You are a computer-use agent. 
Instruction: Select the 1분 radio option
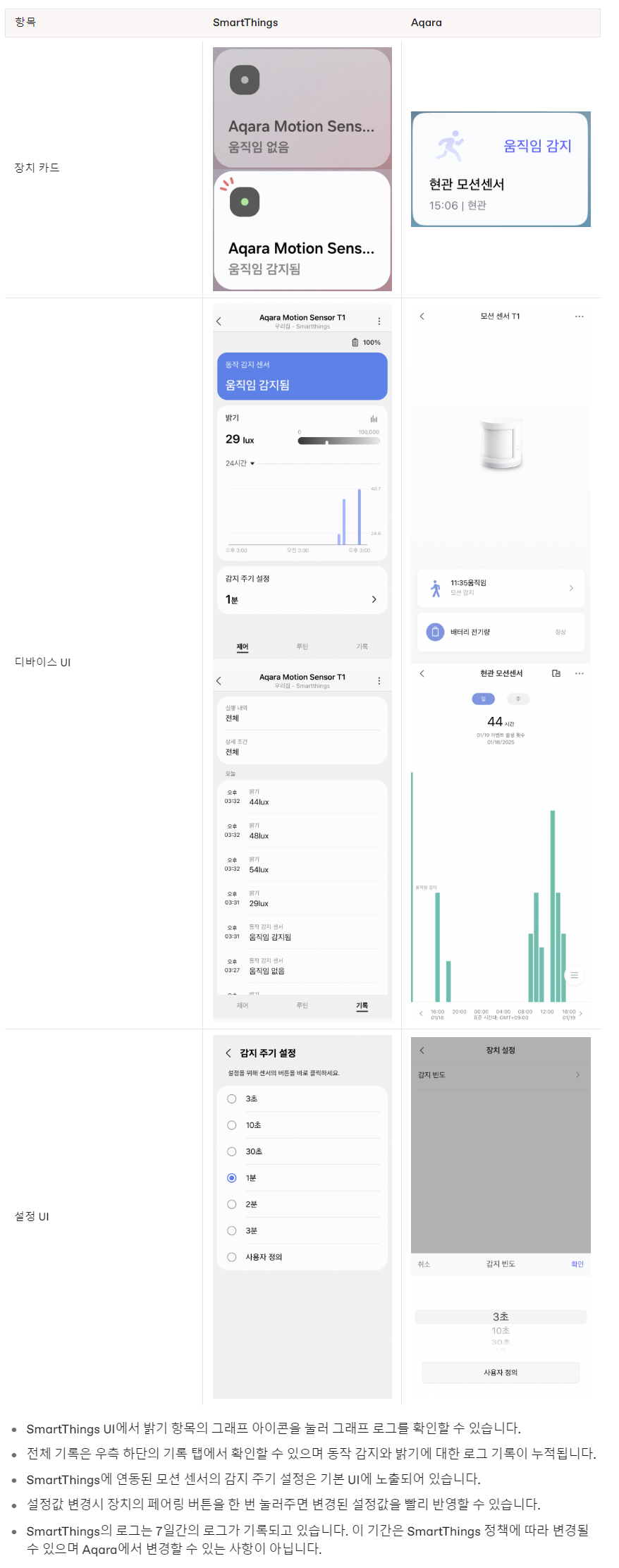click(231, 1178)
